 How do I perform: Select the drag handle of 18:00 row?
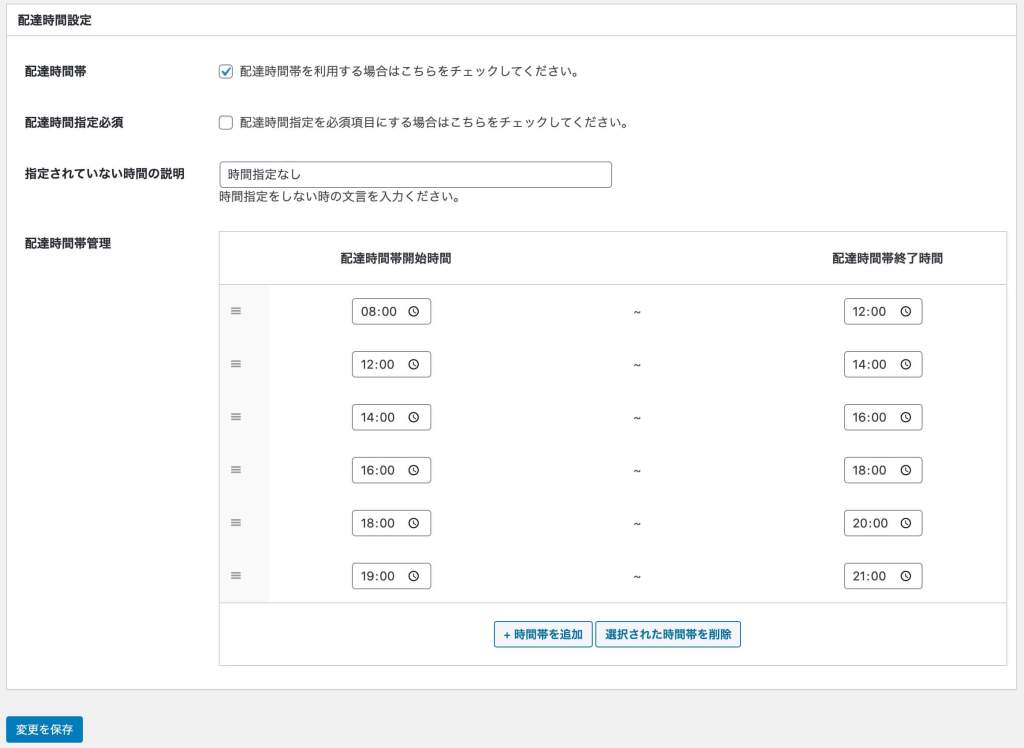coord(236,523)
